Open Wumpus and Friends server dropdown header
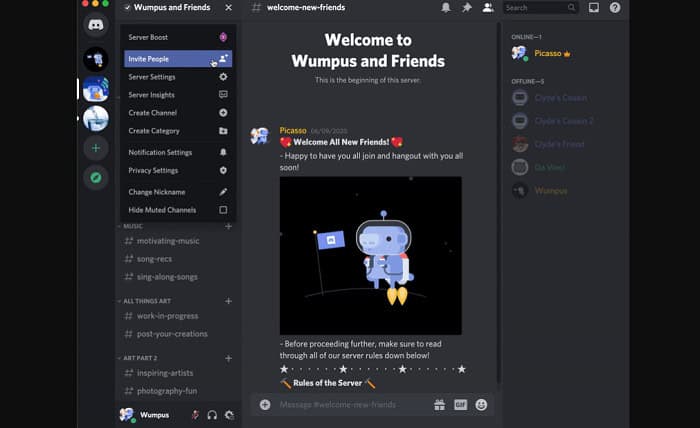The width and height of the screenshot is (700, 428). tap(178, 8)
